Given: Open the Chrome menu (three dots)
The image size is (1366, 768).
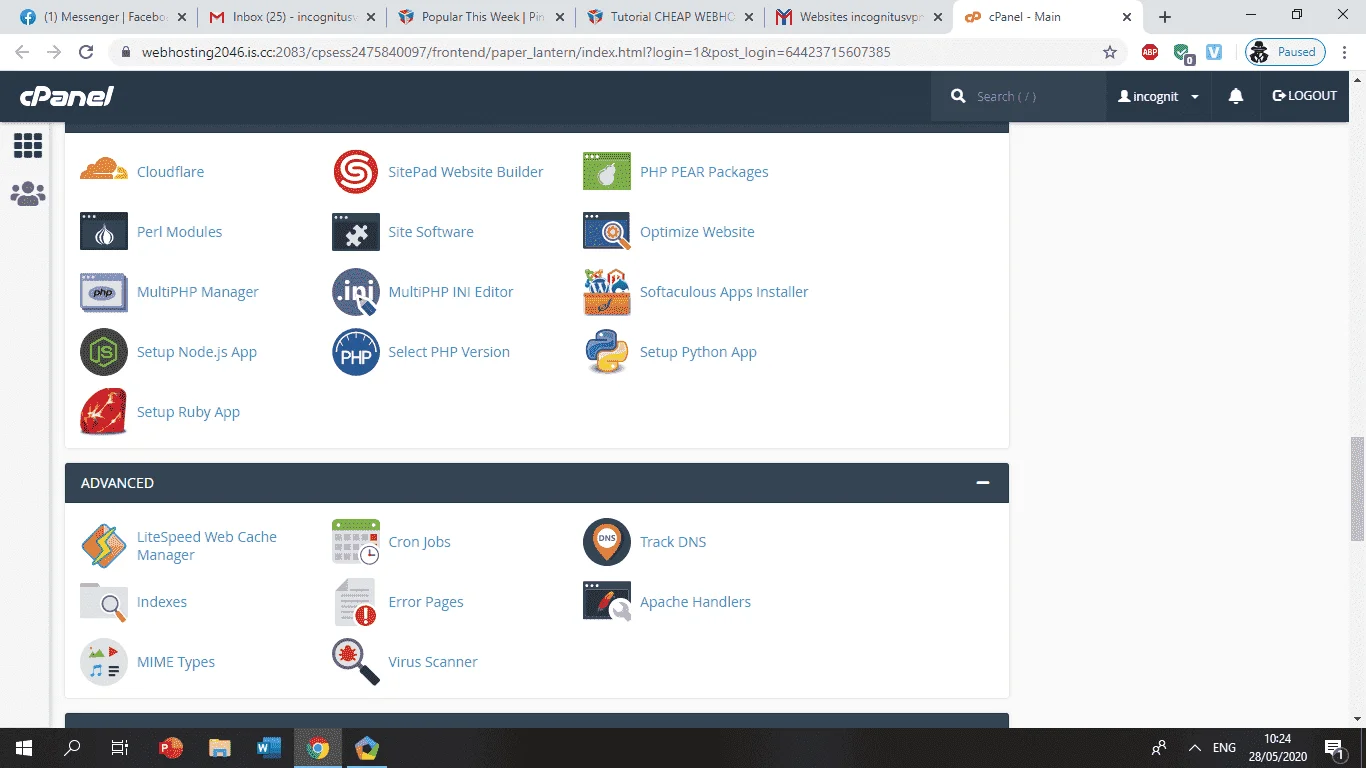Looking at the screenshot, I should 1346,52.
